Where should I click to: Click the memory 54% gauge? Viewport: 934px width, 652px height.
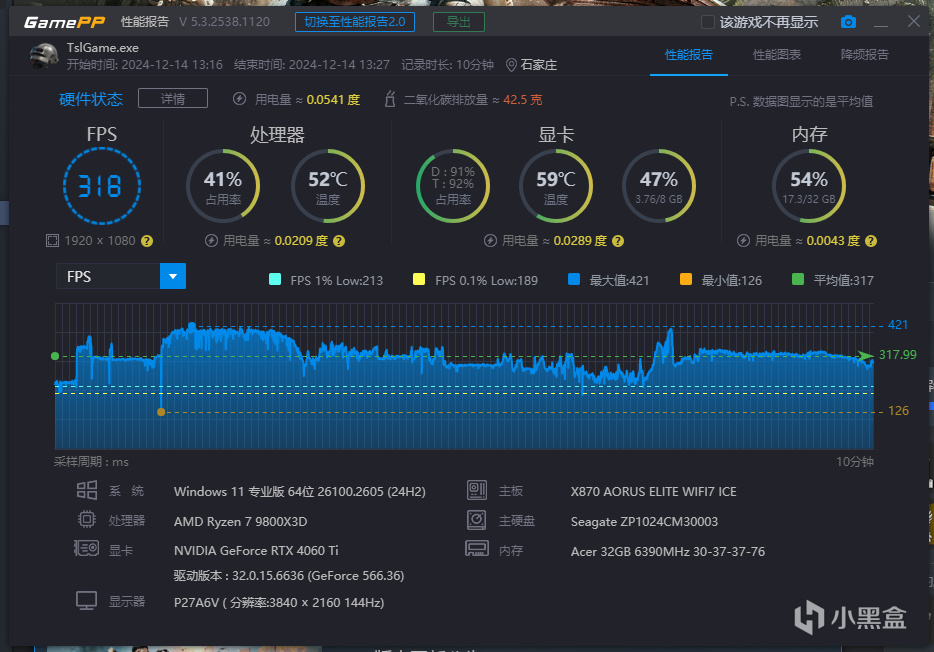click(809, 186)
